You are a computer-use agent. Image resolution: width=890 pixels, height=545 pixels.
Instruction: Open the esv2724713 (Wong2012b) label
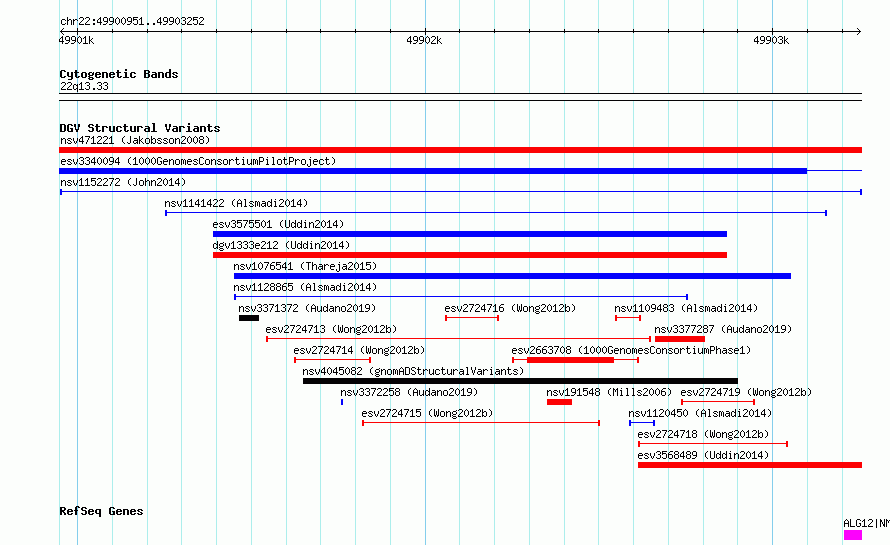click(x=331, y=329)
